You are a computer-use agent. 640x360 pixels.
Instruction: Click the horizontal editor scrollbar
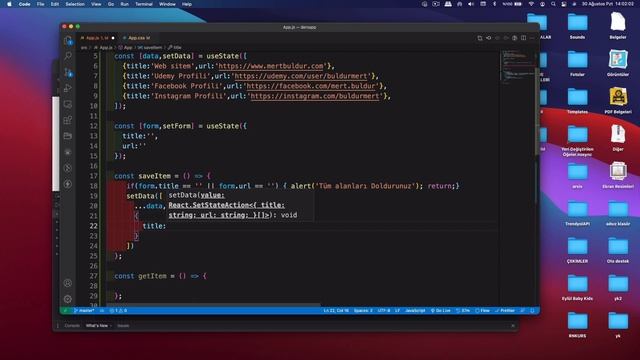213,305
